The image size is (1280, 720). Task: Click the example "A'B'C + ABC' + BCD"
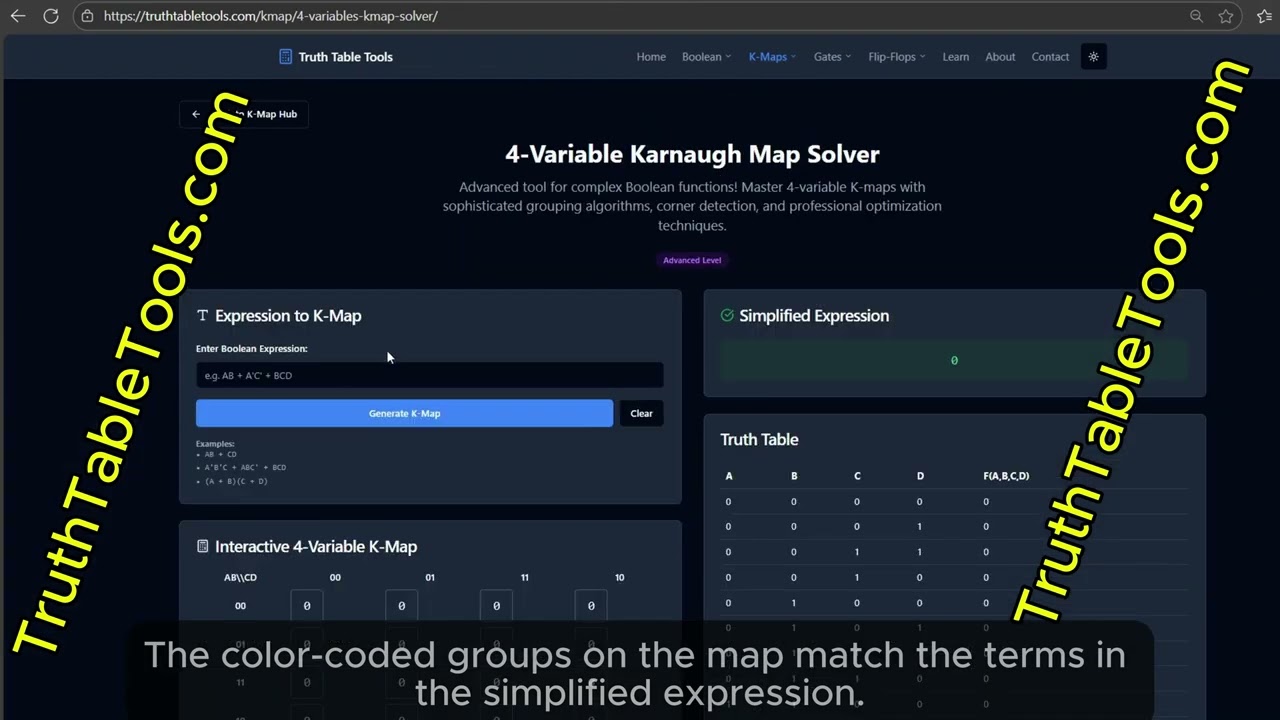coord(245,467)
